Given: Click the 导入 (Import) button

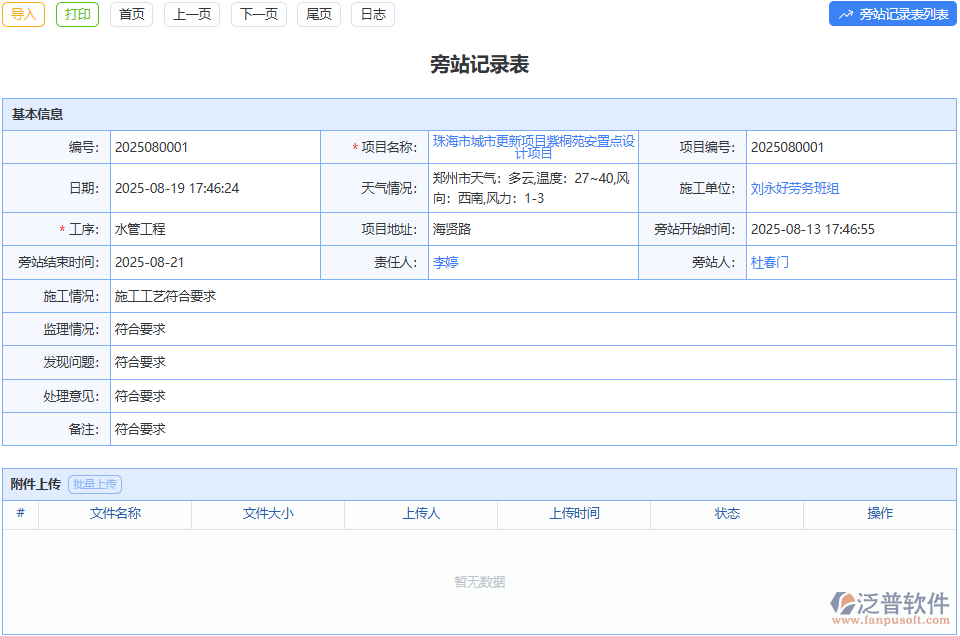Looking at the screenshot, I should 24,15.
